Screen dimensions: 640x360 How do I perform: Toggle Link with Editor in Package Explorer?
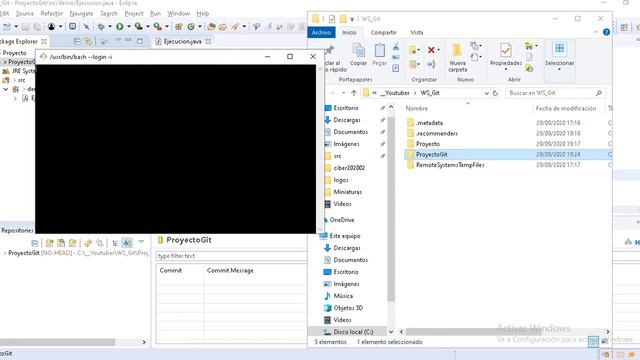pyautogui.click(x=88, y=41)
